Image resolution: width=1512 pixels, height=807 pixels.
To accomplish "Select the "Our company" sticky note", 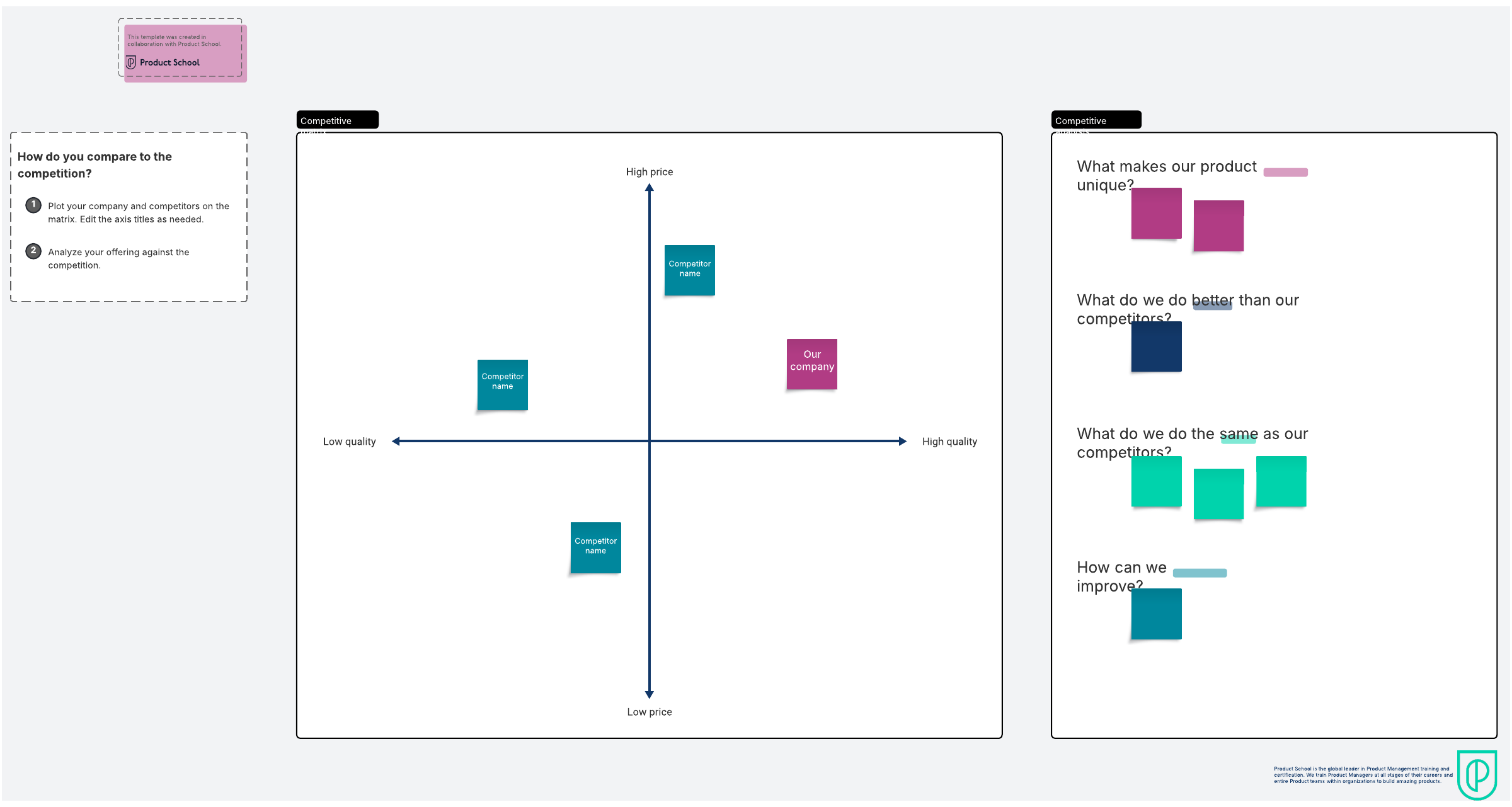I will pyautogui.click(x=811, y=364).
